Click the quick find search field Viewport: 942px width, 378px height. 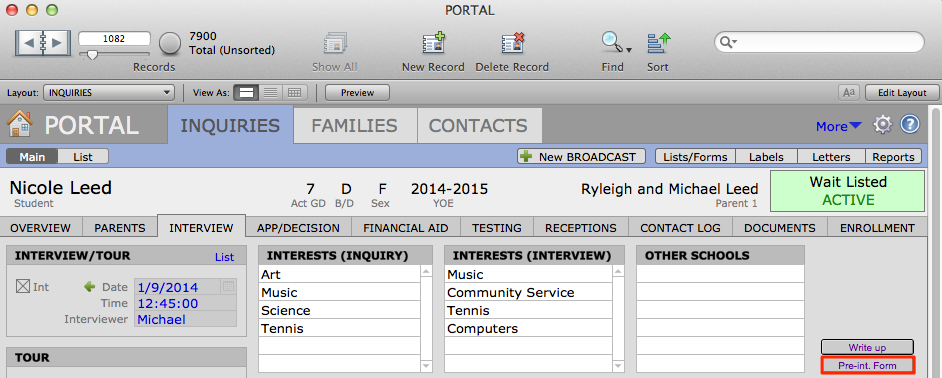pos(819,42)
